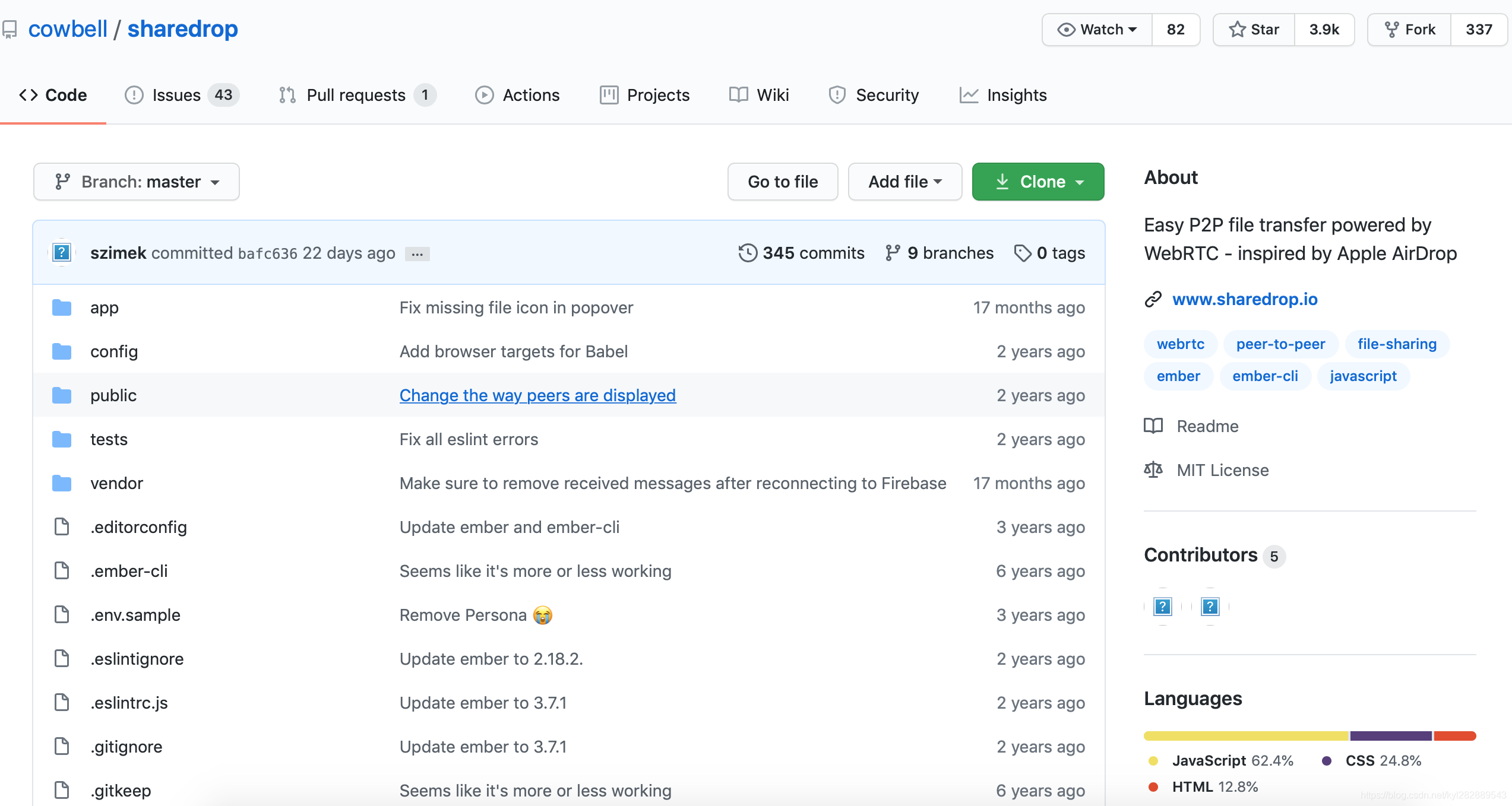Open the 'Change the way peers are displayed' commit link
The height and width of the screenshot is (806, 1512).
[x=537, y=395]
